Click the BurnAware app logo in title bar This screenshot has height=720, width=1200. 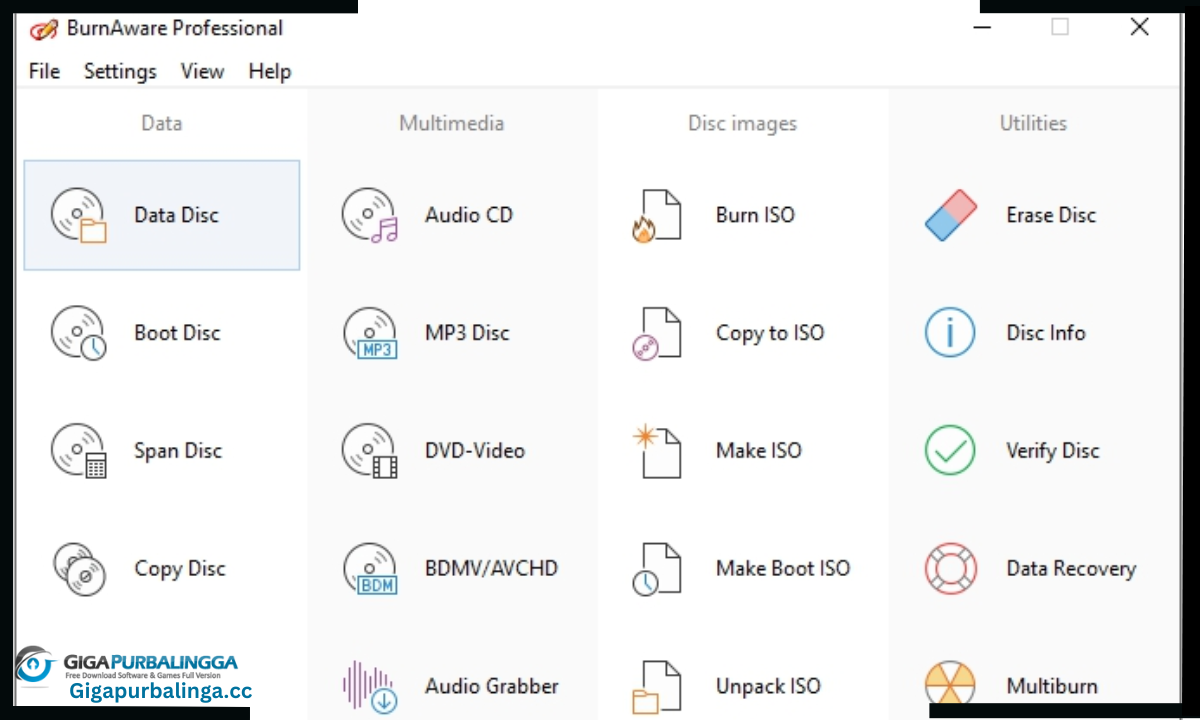pyautogui.click(x=44, y=29)
